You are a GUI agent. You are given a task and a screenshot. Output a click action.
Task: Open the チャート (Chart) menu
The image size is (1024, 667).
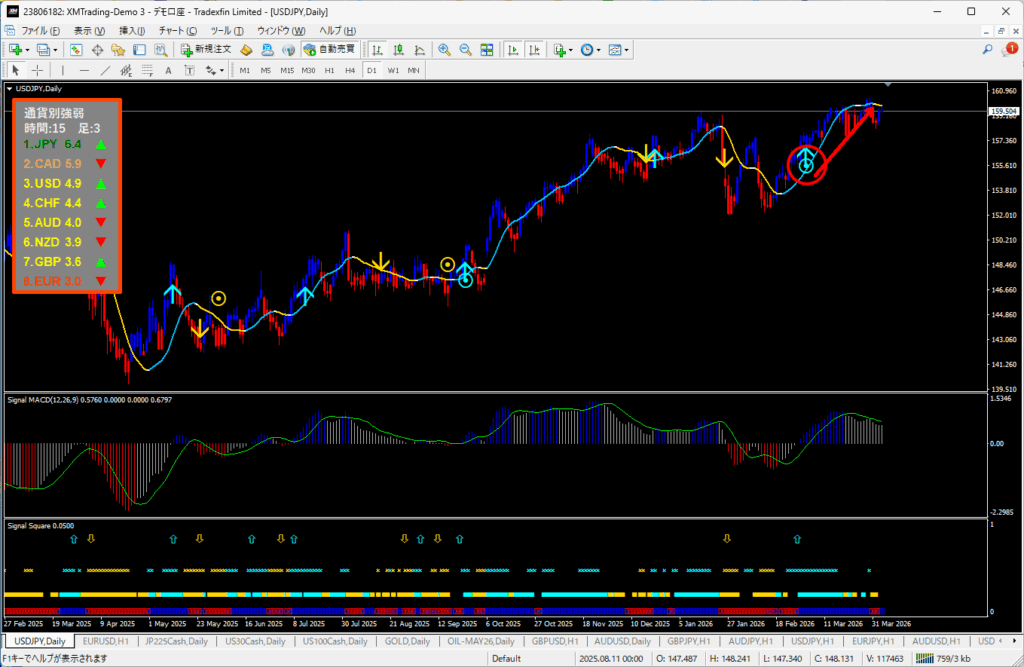[177, 31]
